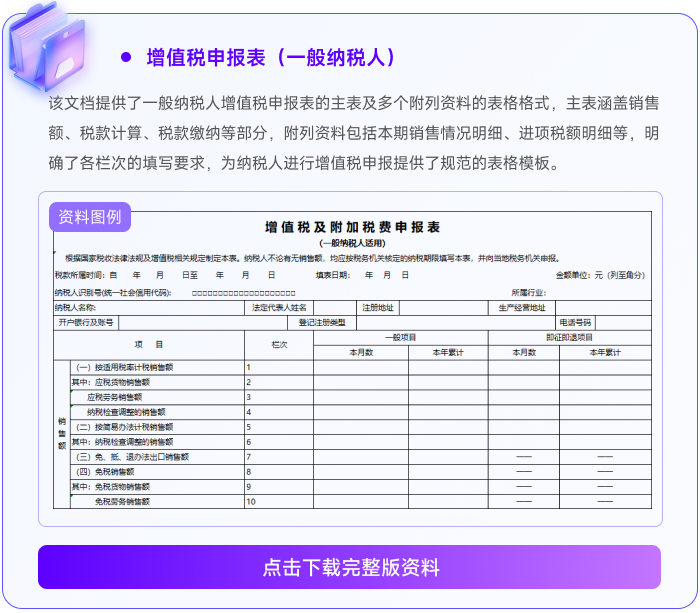Click the 栏次 column header cell
The width and height of the screenshot is (700, 613).
click(279, 345)
